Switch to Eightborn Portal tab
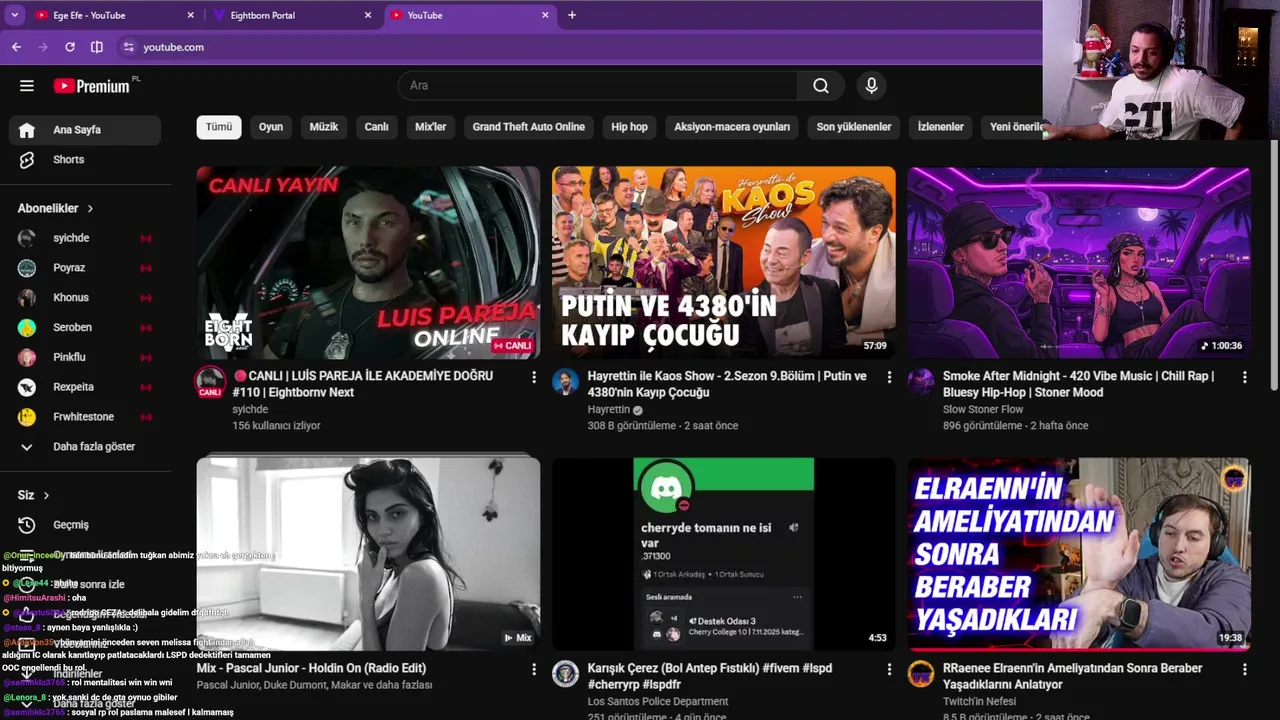Screen dimensions: 1280x720 [x=293, y=15]
